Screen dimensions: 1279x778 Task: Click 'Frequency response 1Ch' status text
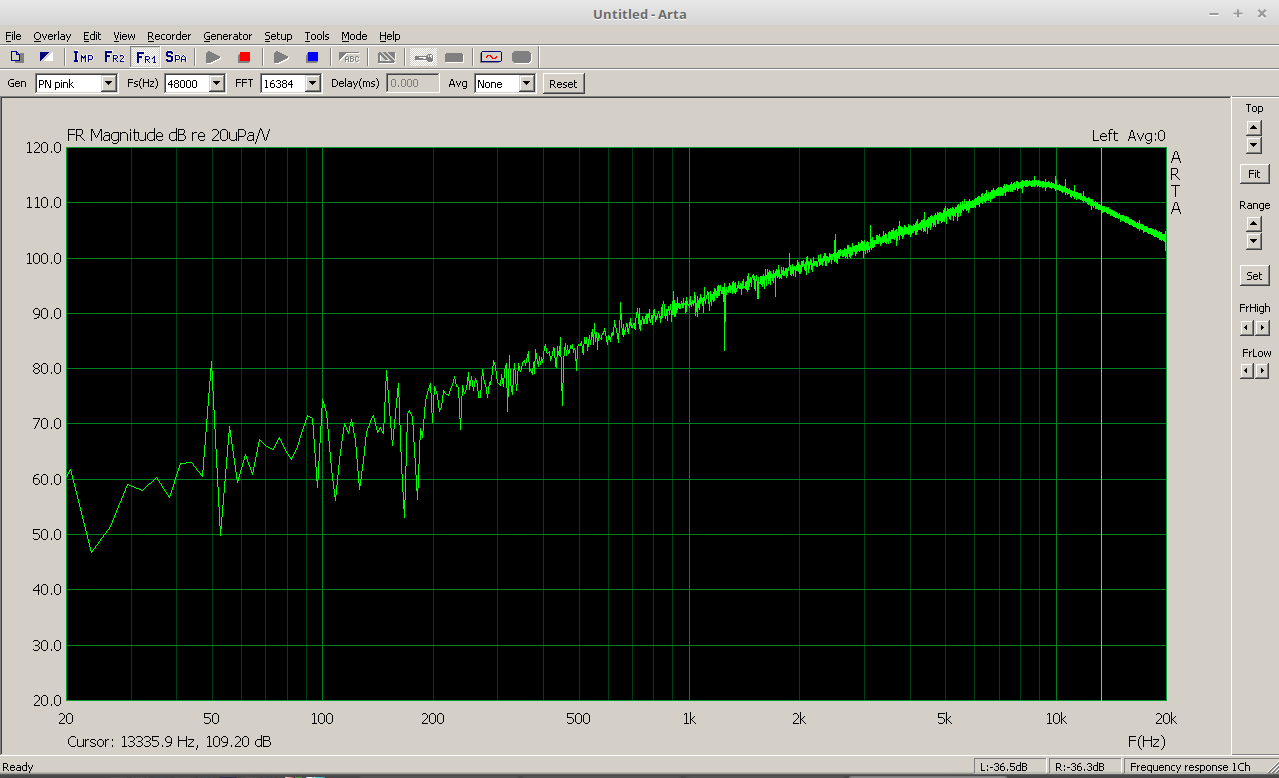point(1190,767)
